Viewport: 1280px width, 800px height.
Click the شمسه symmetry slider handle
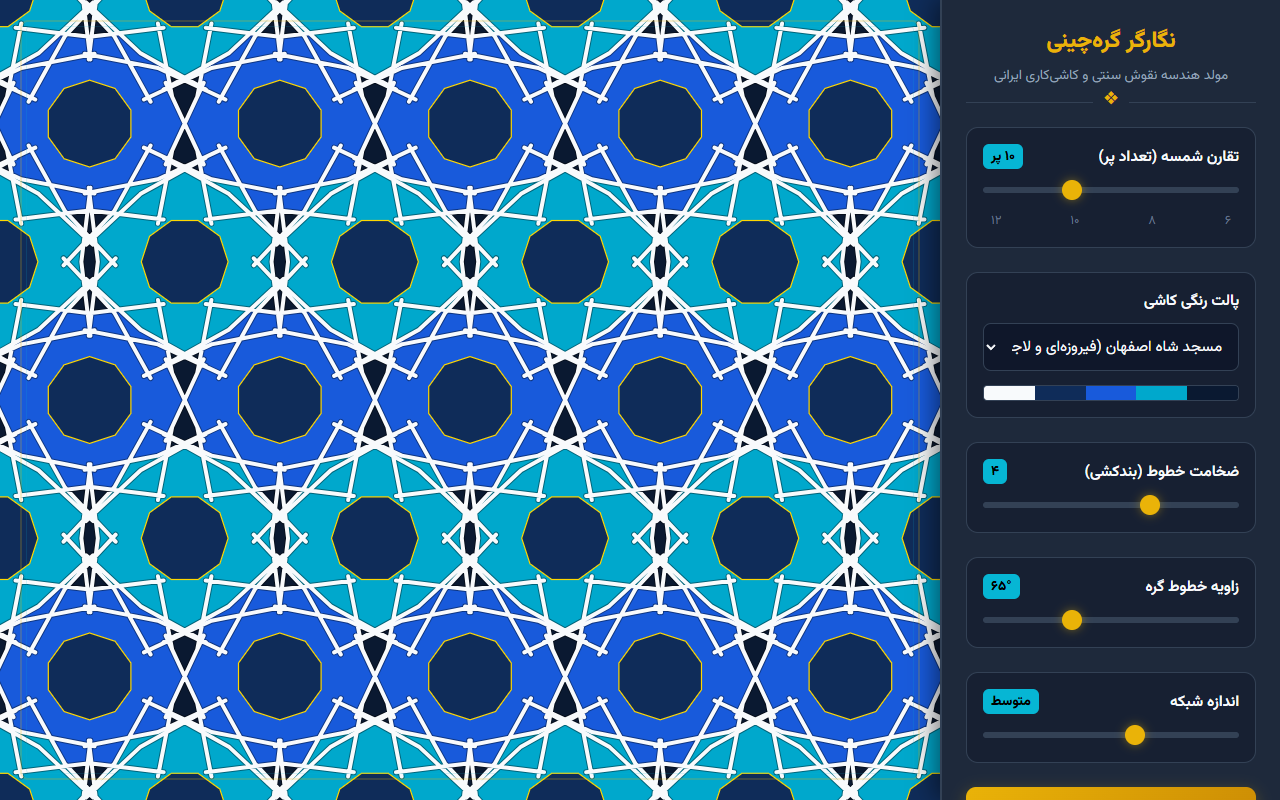pyautogui.click(x=1072, y=190)
